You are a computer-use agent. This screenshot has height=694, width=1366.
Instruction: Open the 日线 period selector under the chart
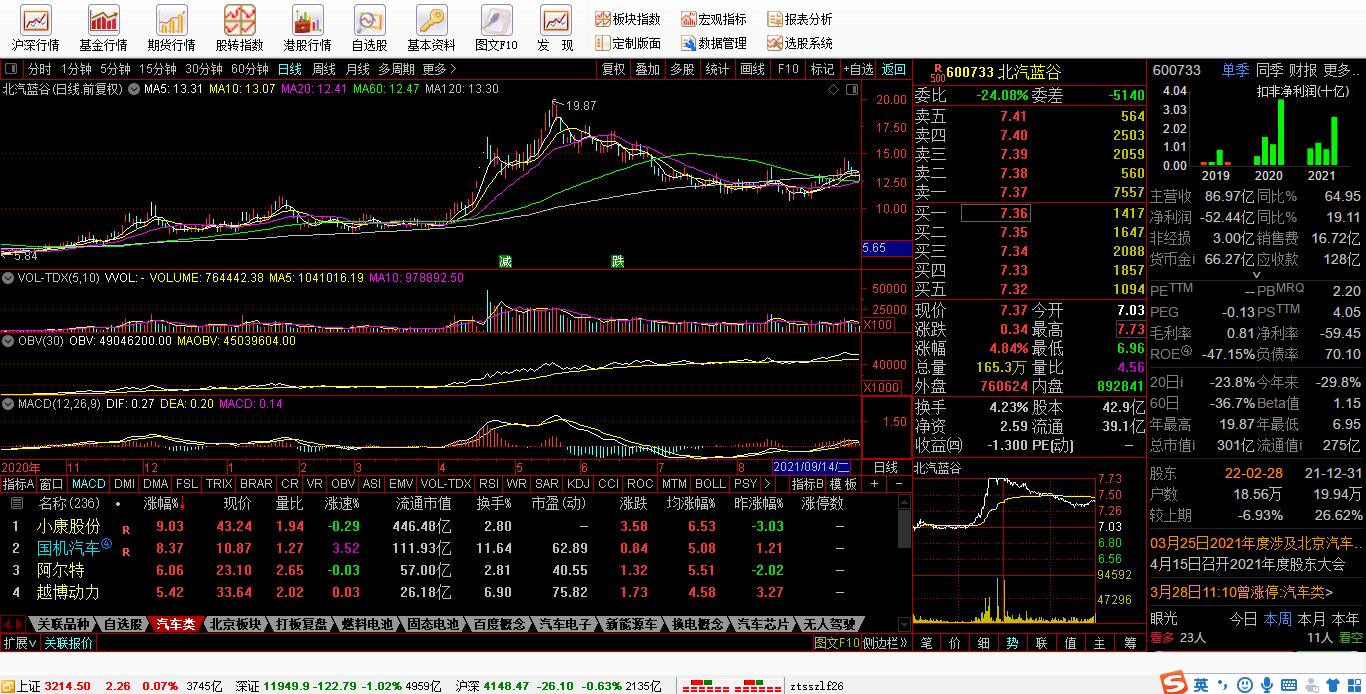click(886, 467)
